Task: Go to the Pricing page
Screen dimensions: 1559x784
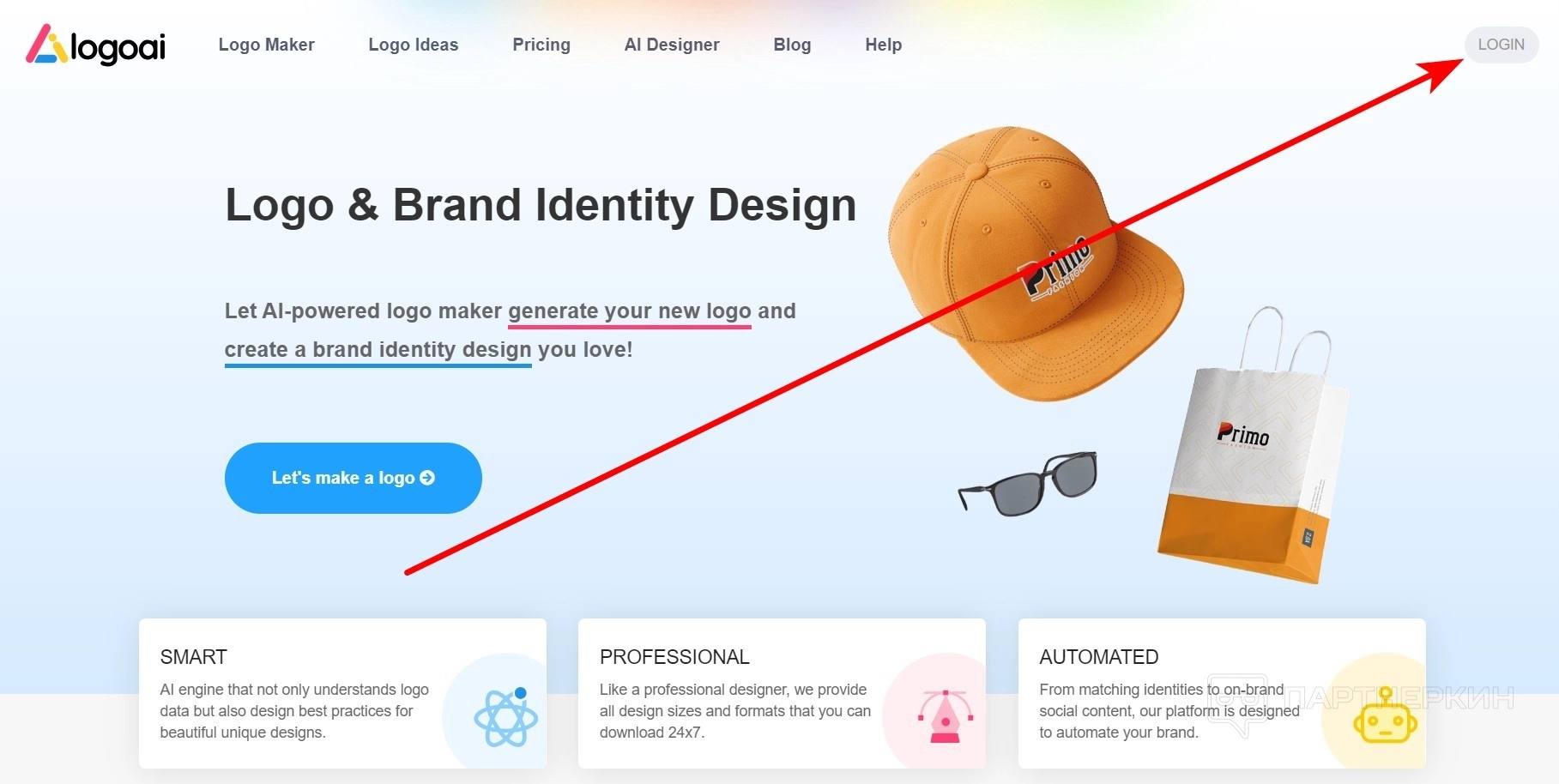Action: pos(541,45)
